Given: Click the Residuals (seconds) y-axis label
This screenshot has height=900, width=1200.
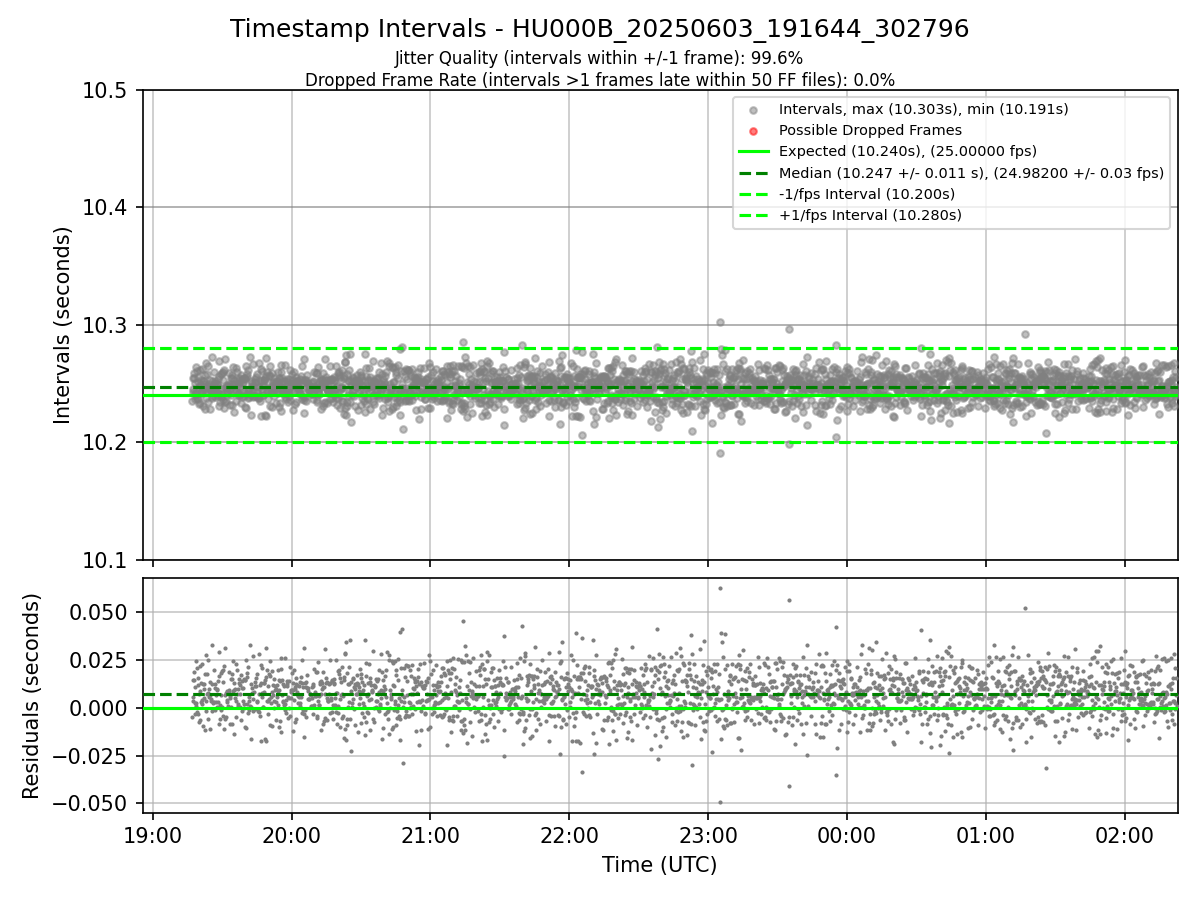Looking at the screenshot, I should pos(32,696).
